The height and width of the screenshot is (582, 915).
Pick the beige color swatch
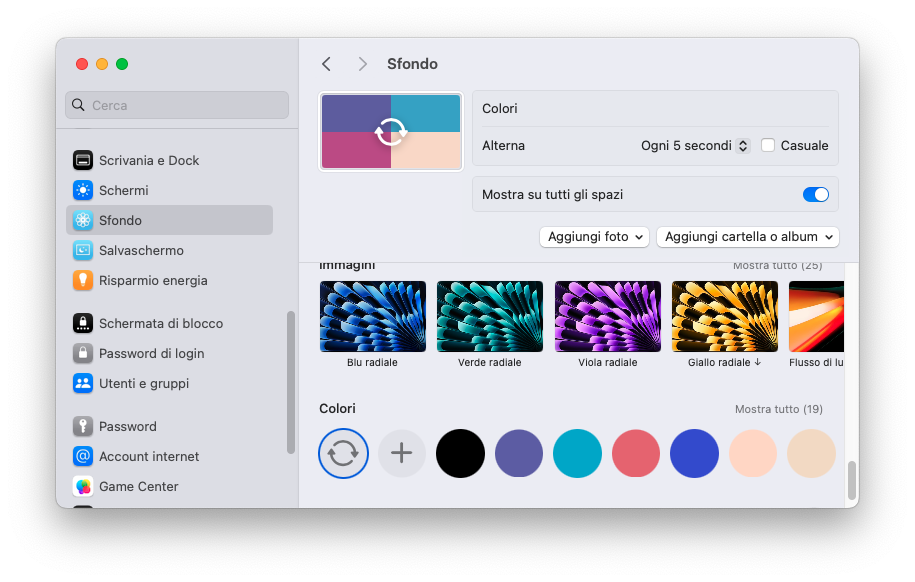click(811, 454)
